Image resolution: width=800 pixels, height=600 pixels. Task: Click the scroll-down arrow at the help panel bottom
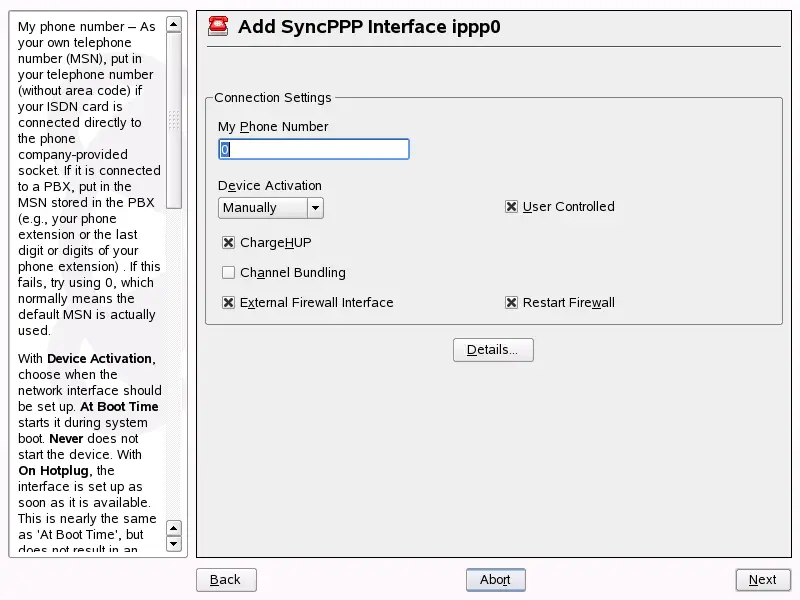pyautogui.click(x=174, y=544)
